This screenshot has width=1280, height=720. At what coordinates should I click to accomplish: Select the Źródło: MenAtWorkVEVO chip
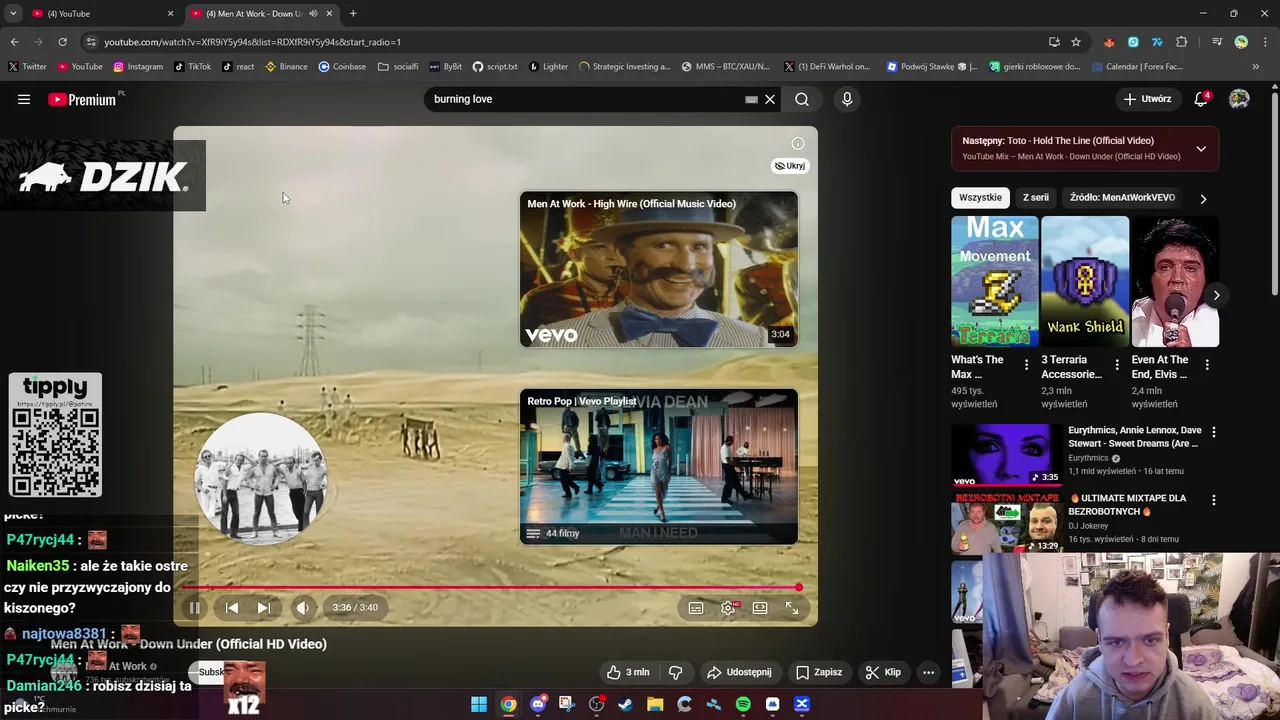tap(1122, 197)
